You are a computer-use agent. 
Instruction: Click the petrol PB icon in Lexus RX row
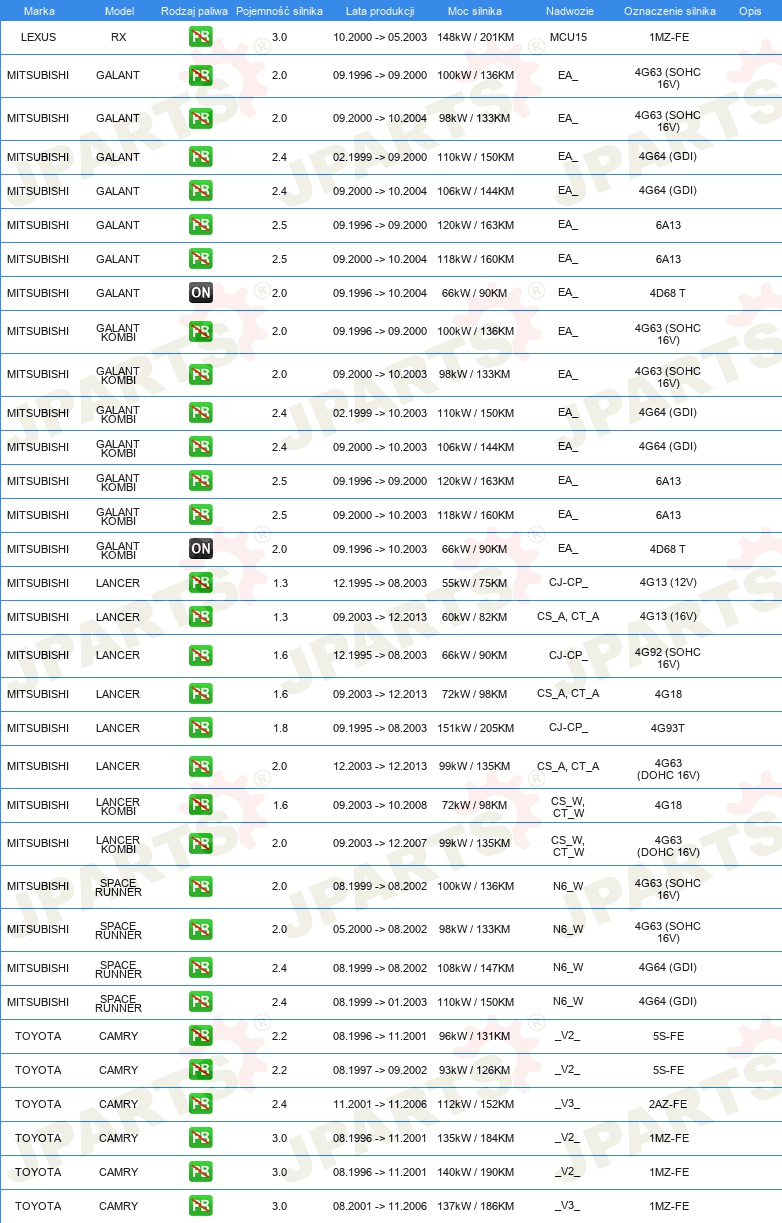coord(200,37)
